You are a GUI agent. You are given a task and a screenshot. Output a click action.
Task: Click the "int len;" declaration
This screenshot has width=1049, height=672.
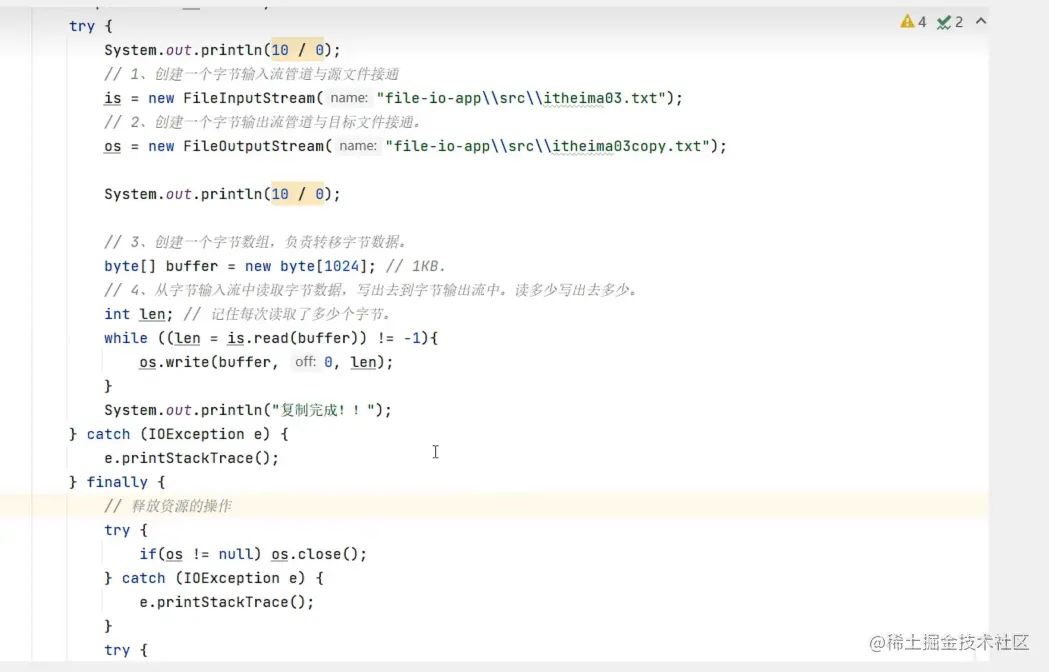(x=138, y=315)
